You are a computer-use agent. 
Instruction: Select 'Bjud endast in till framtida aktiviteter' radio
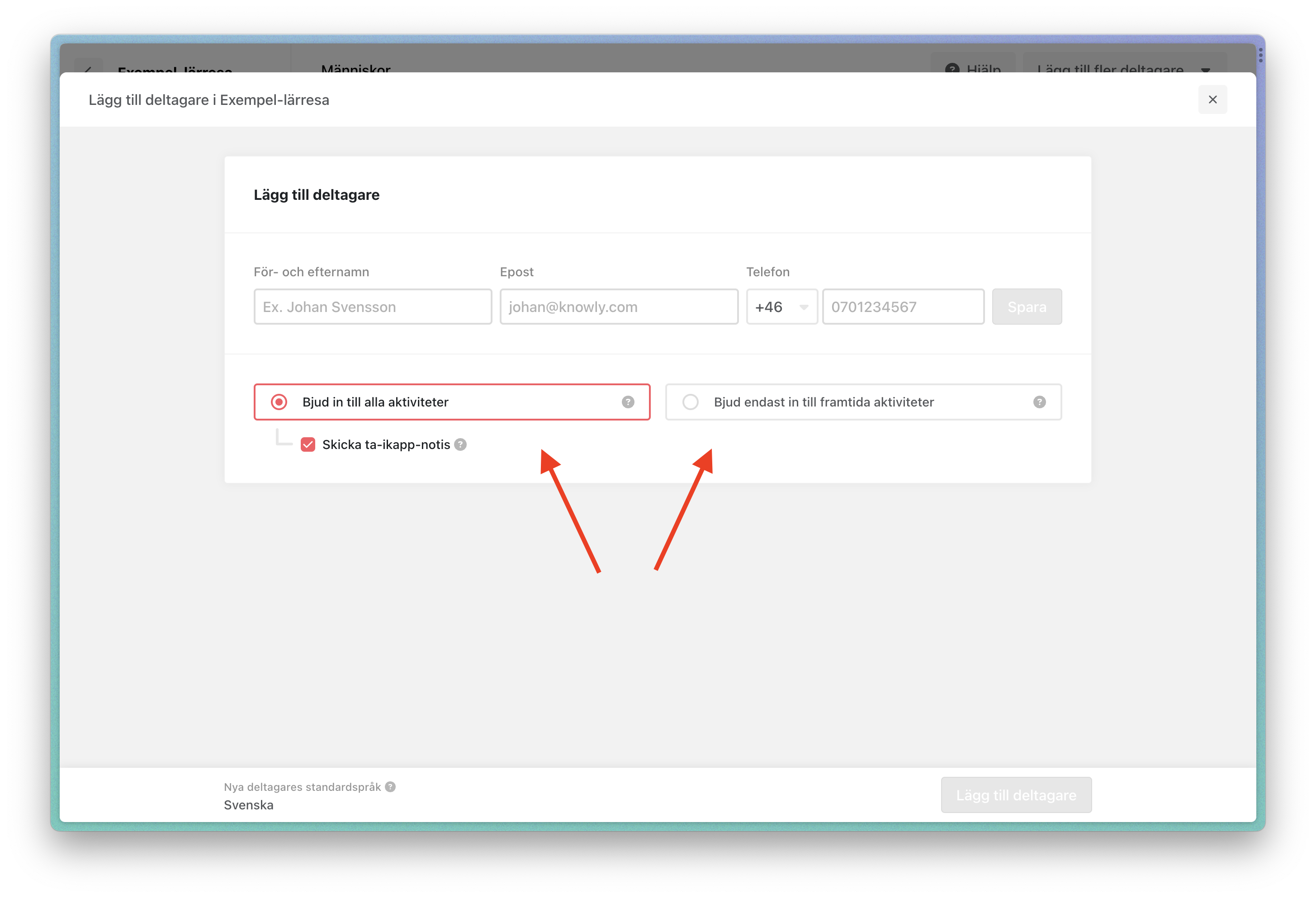point(690,402)
